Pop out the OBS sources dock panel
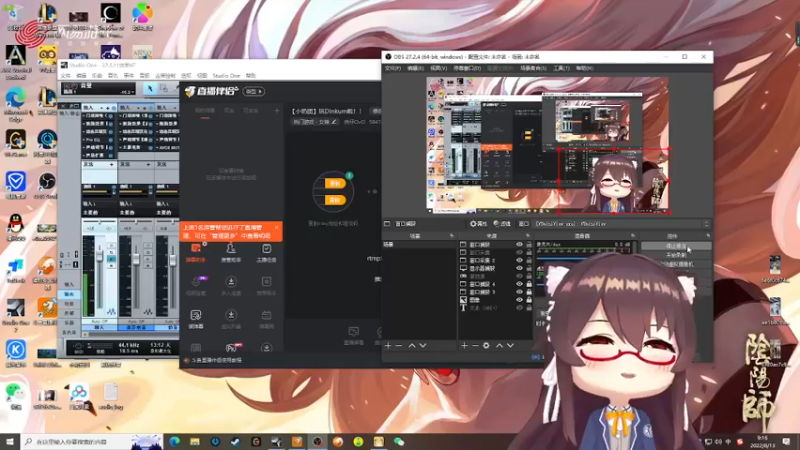This screenshot has width=800, height=450. click(528, 236)
